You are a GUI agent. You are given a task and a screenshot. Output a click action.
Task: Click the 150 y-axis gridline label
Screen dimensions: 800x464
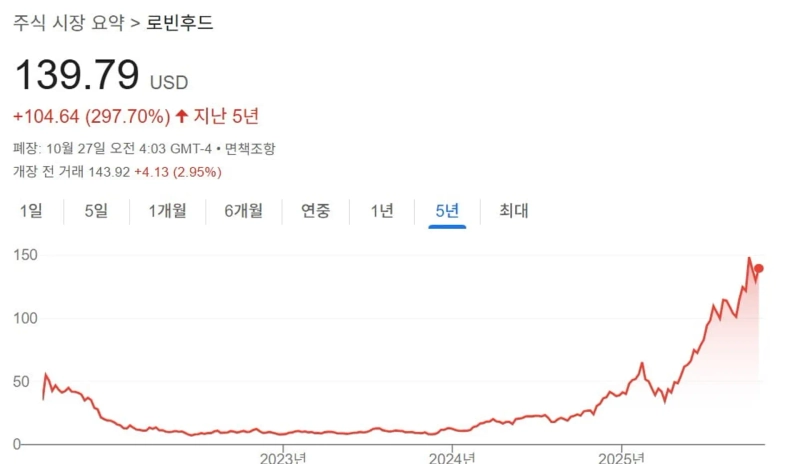pos(26,256)
